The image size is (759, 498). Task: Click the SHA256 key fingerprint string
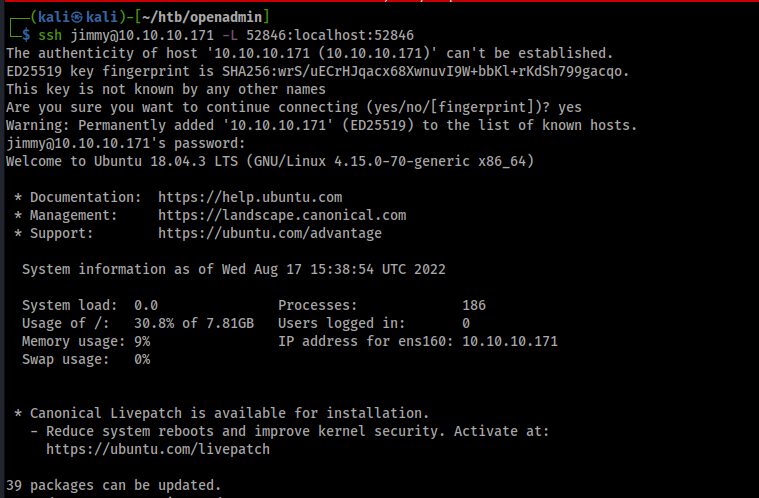422,71
